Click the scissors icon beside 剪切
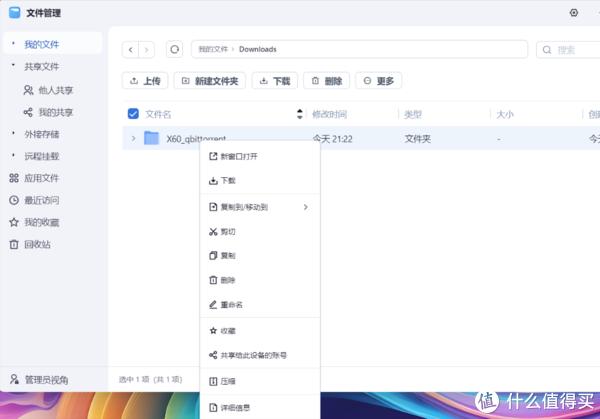Image resolution: width=600 pixels, height=419 pixels. [x=213, y=232]
